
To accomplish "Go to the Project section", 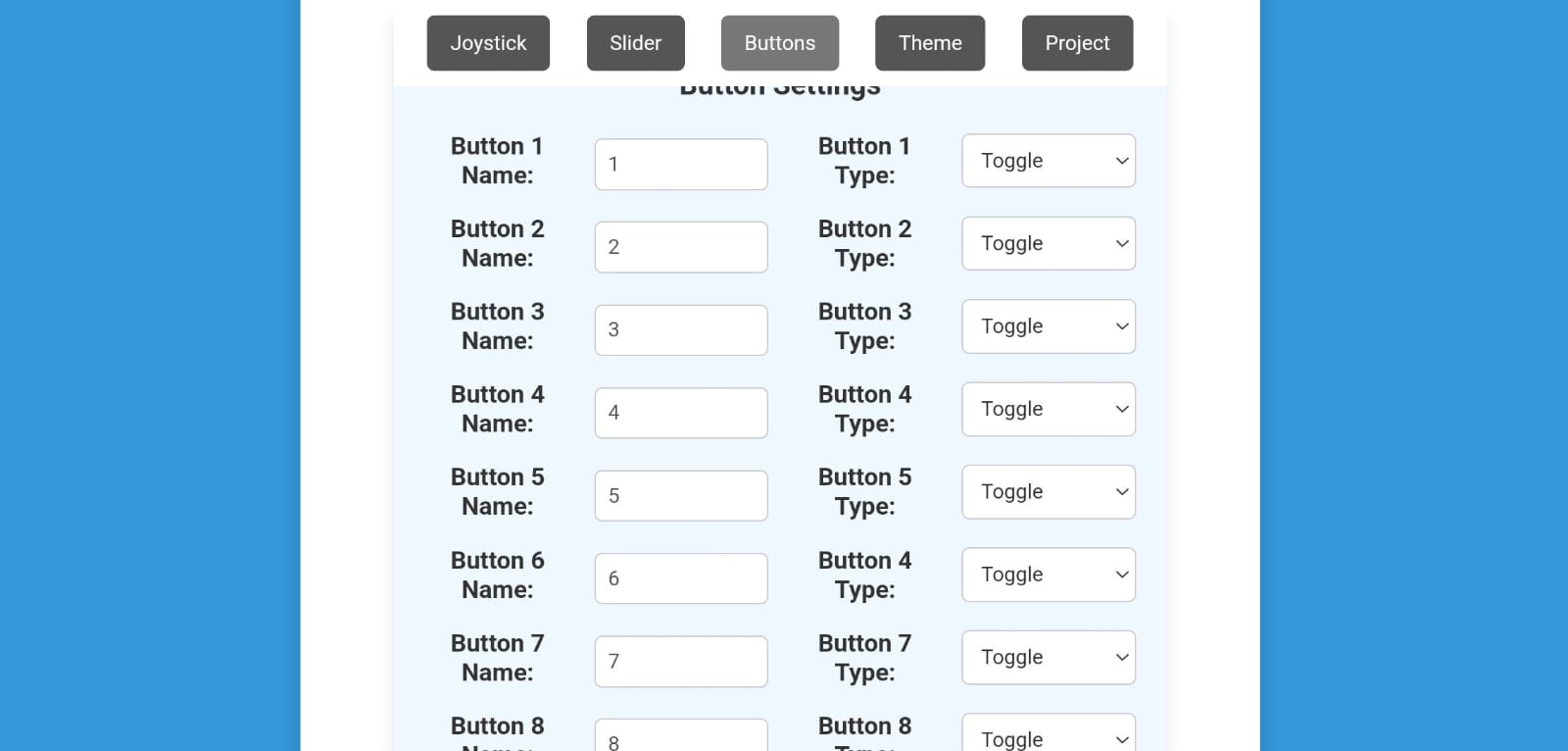I will [x=1077, y=42].
